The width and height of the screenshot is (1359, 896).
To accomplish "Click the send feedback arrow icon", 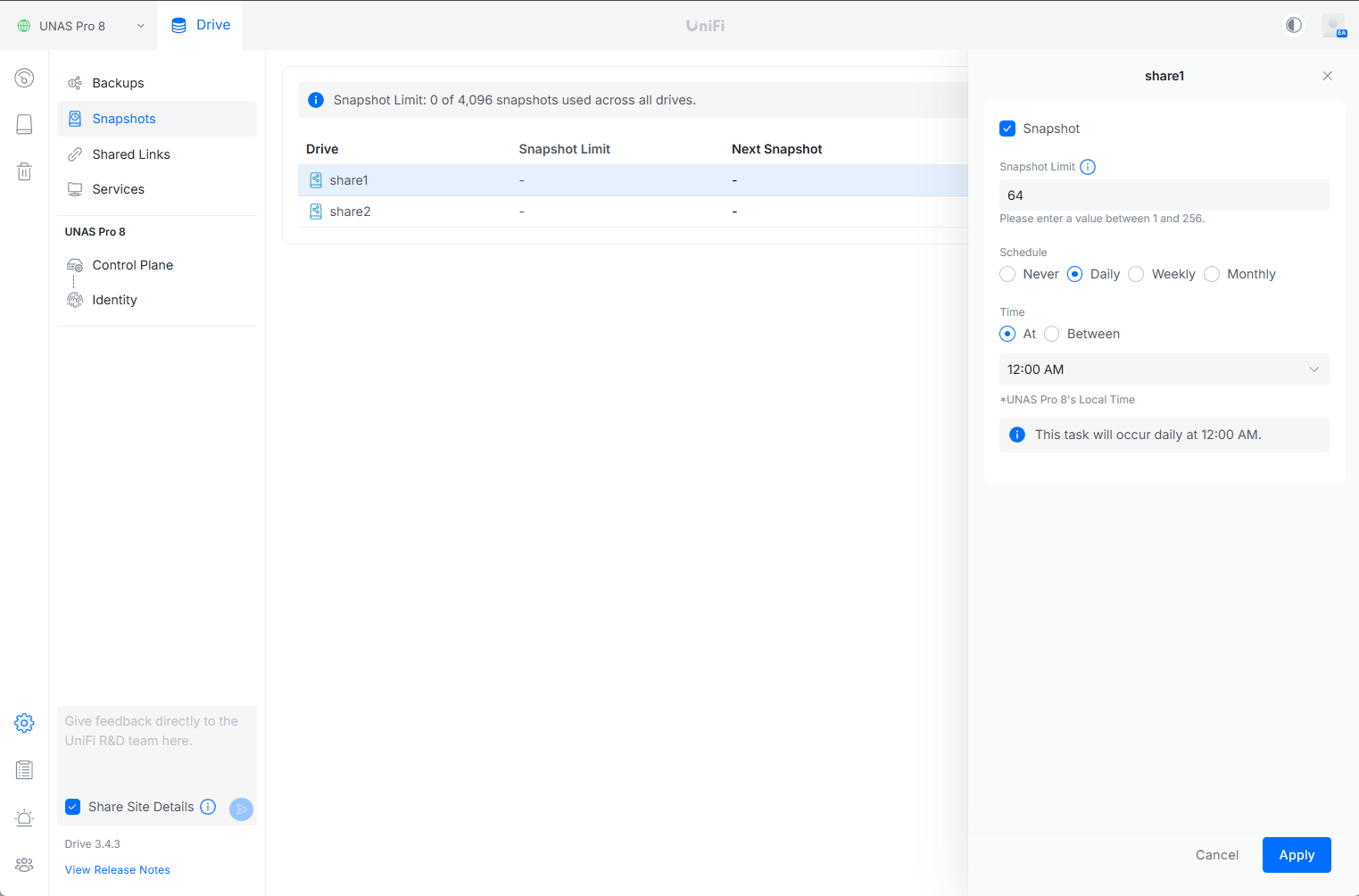I will coord(241,809).
